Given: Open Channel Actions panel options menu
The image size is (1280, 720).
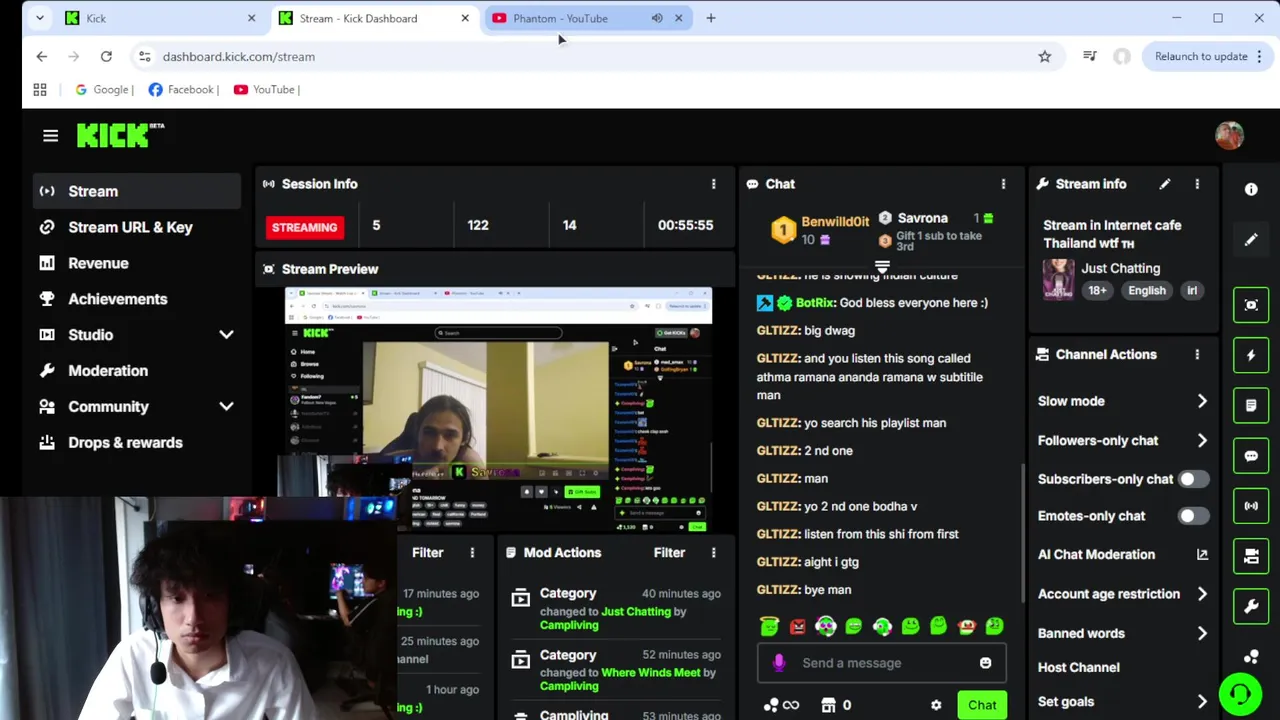Looking at the screenshot, I should (1197, 355).
